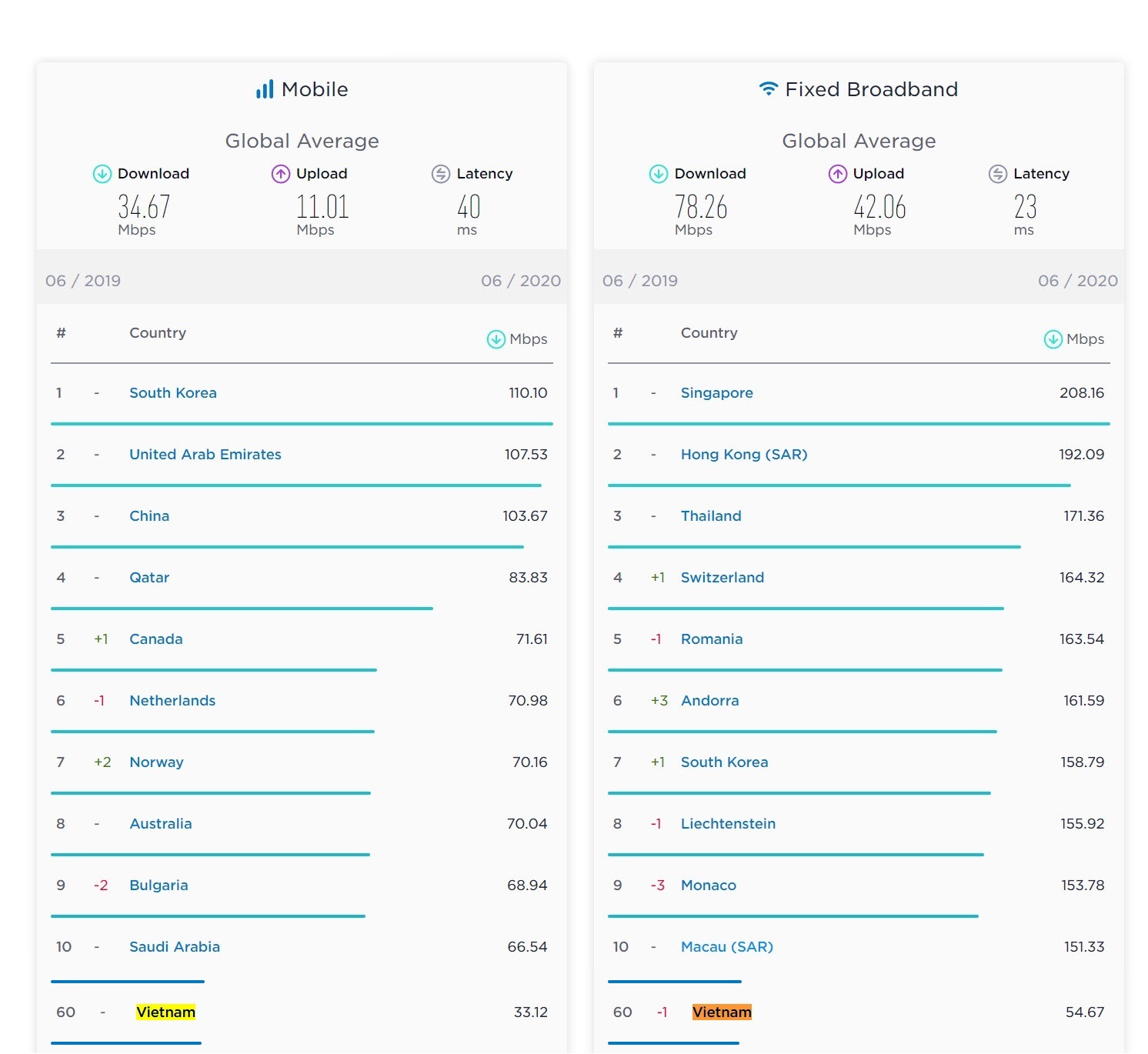
Task: Click Fixed Broadband Download arrow icon
Action: pyautogui.click(x=659, y=174)
